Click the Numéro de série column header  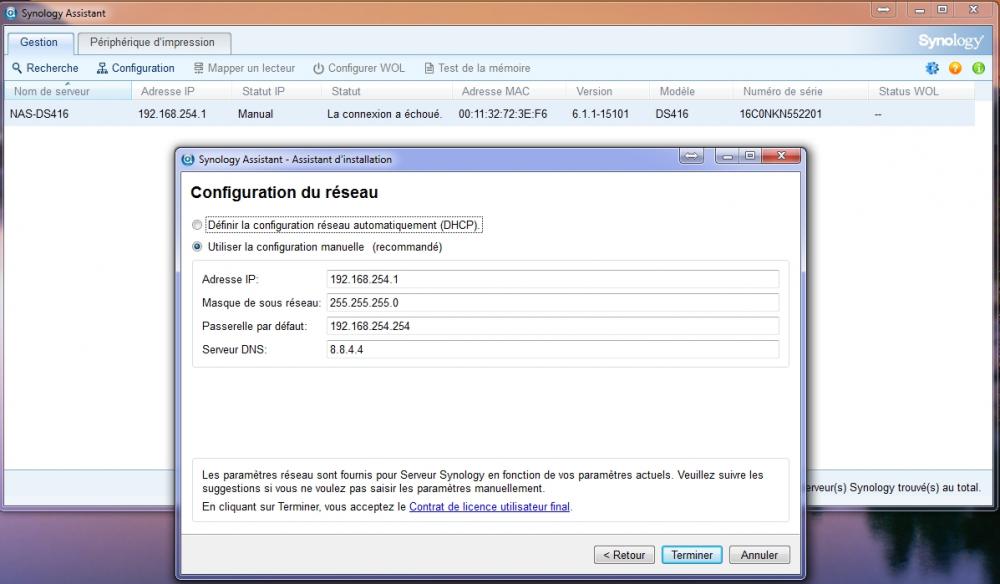pyautogui.click(x=801, y=91)
